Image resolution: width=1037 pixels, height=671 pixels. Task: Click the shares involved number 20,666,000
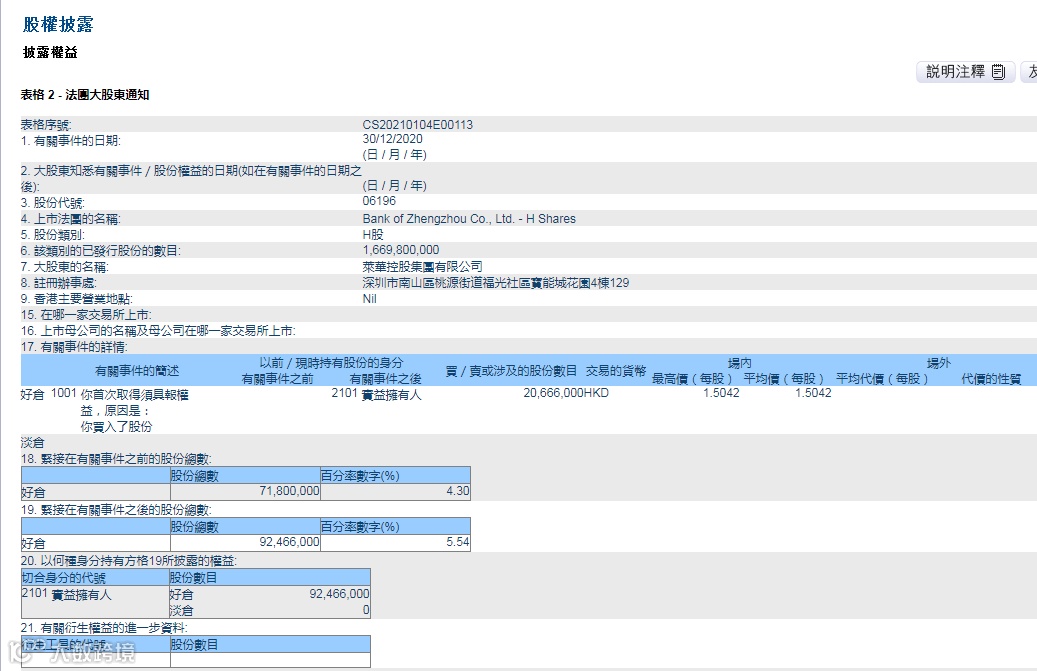pos(553,393)
